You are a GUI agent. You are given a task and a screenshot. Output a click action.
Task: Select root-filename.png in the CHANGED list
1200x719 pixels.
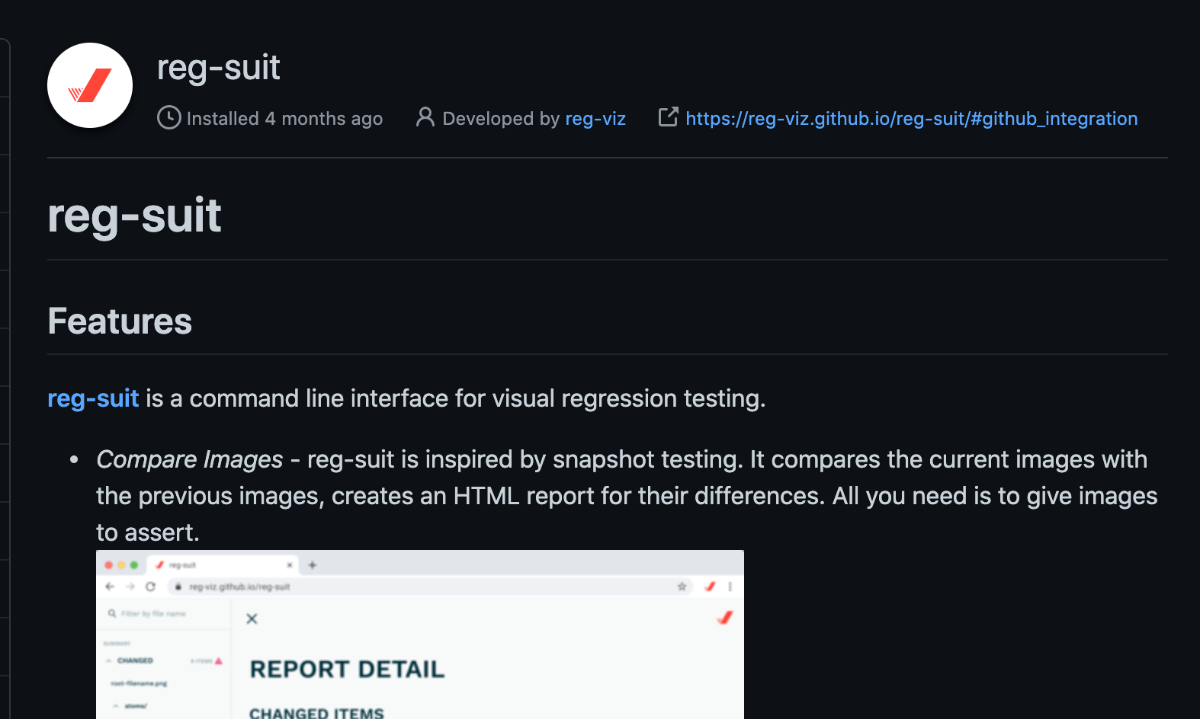139,683
